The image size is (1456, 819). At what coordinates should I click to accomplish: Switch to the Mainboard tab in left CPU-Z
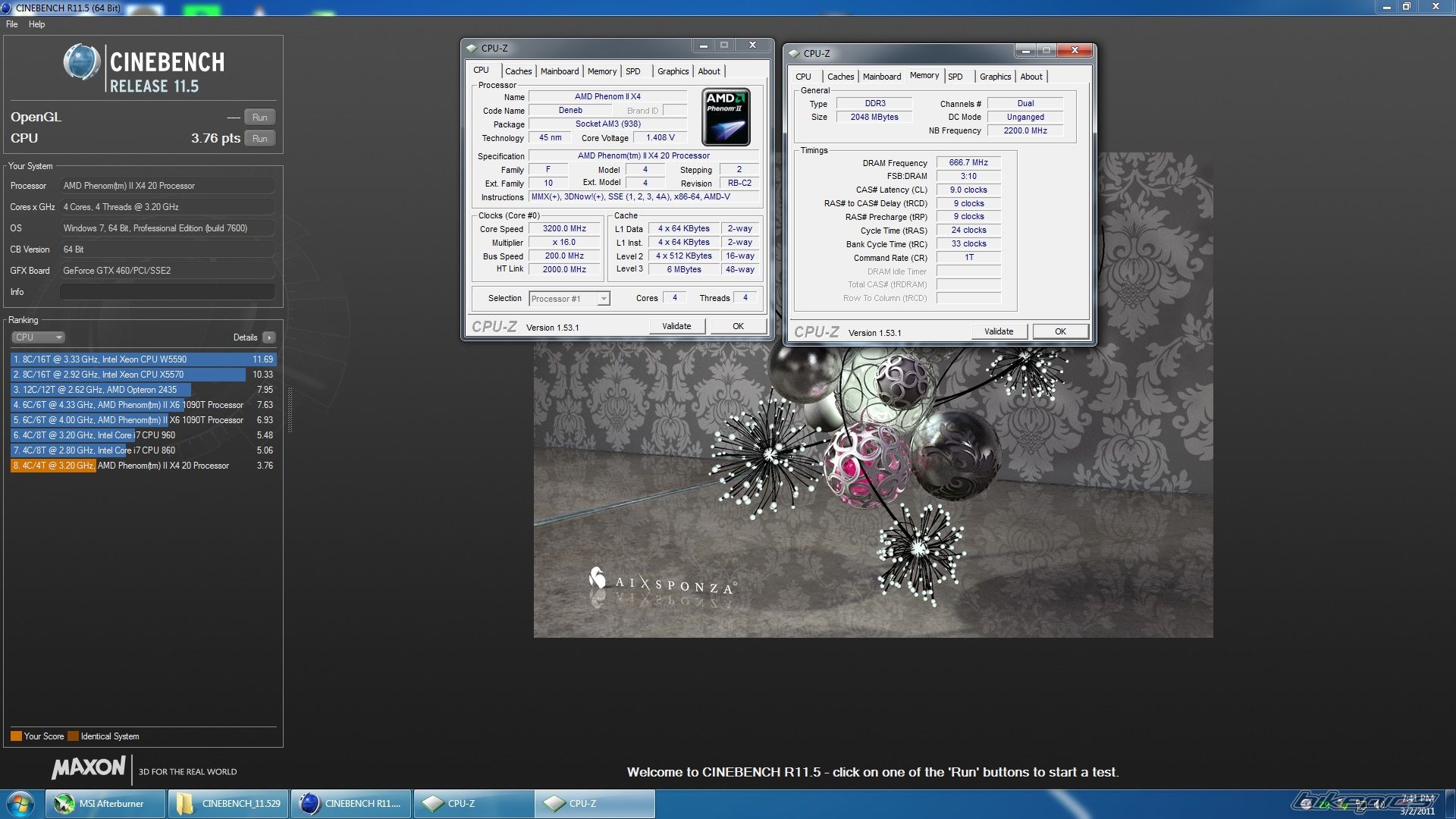point(560,71)
